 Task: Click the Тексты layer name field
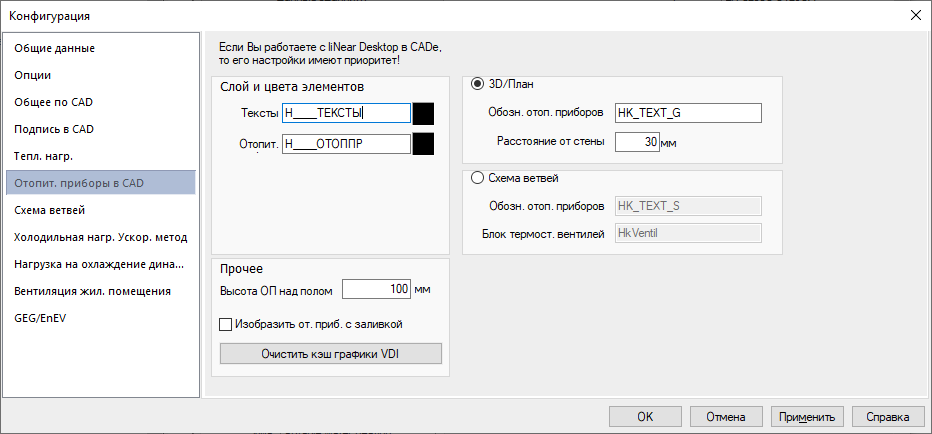(x=347, y=113)
